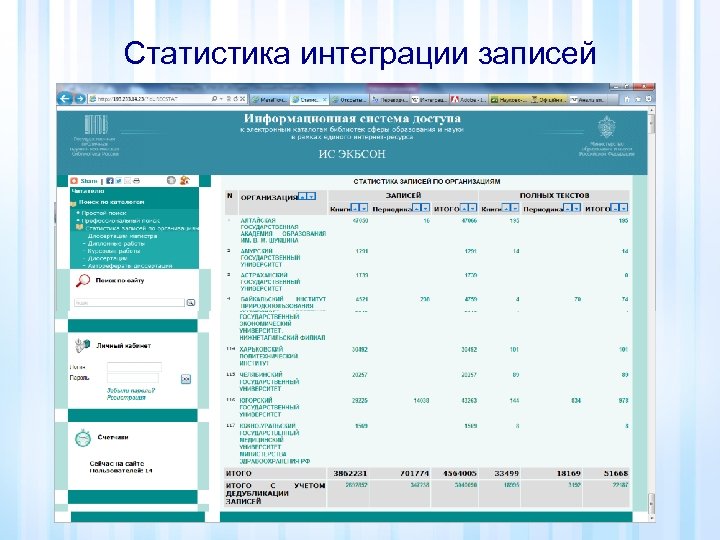Viewport: 720px width, 540px height.
Task: Sort ЗАПИСЕЙ ИТОГО column descending
Action: [x=473, y=208]
